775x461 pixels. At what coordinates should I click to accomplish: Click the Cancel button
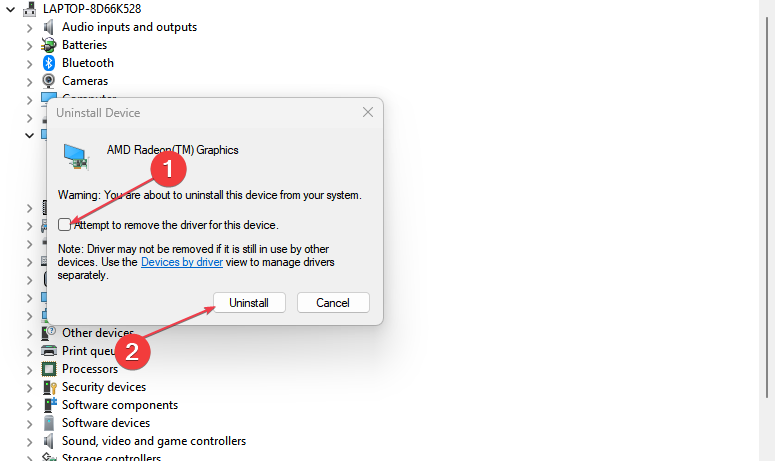coord(333,302)
